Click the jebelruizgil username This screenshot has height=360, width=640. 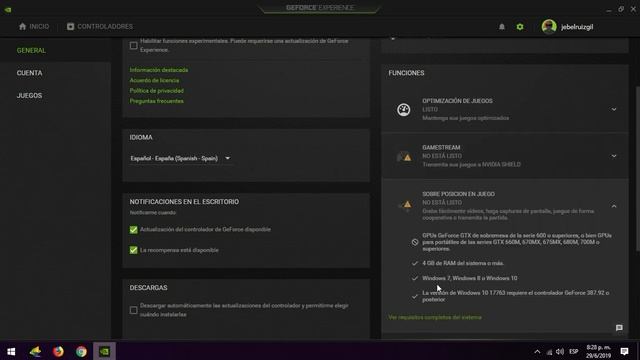577,27
